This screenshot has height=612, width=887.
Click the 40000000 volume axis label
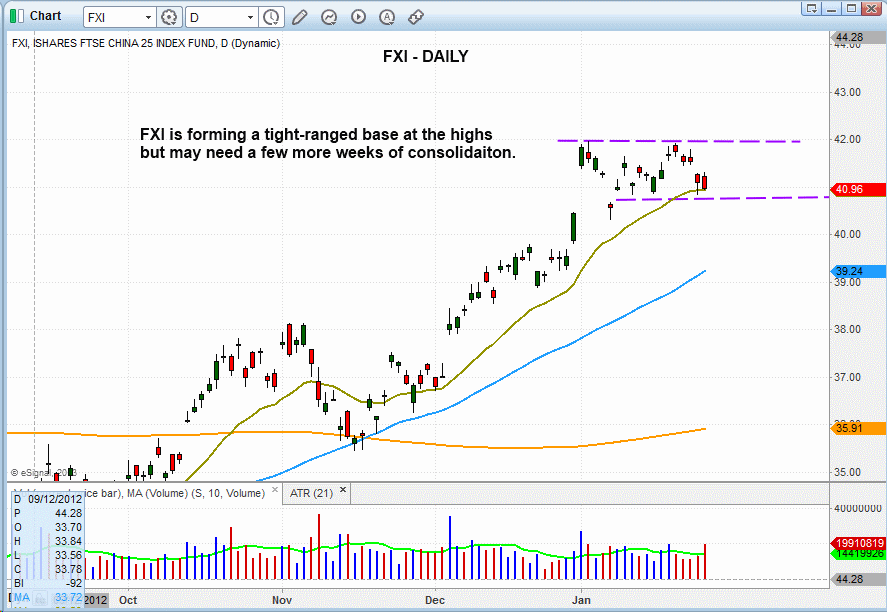858,508
